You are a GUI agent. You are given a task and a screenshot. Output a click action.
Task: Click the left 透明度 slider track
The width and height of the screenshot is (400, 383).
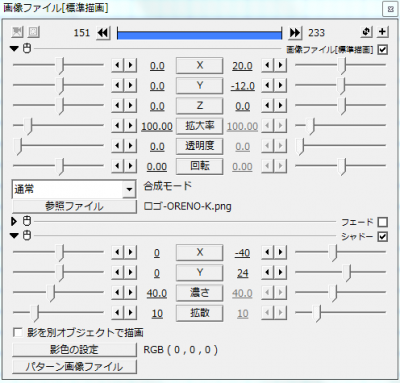point(58,145)
